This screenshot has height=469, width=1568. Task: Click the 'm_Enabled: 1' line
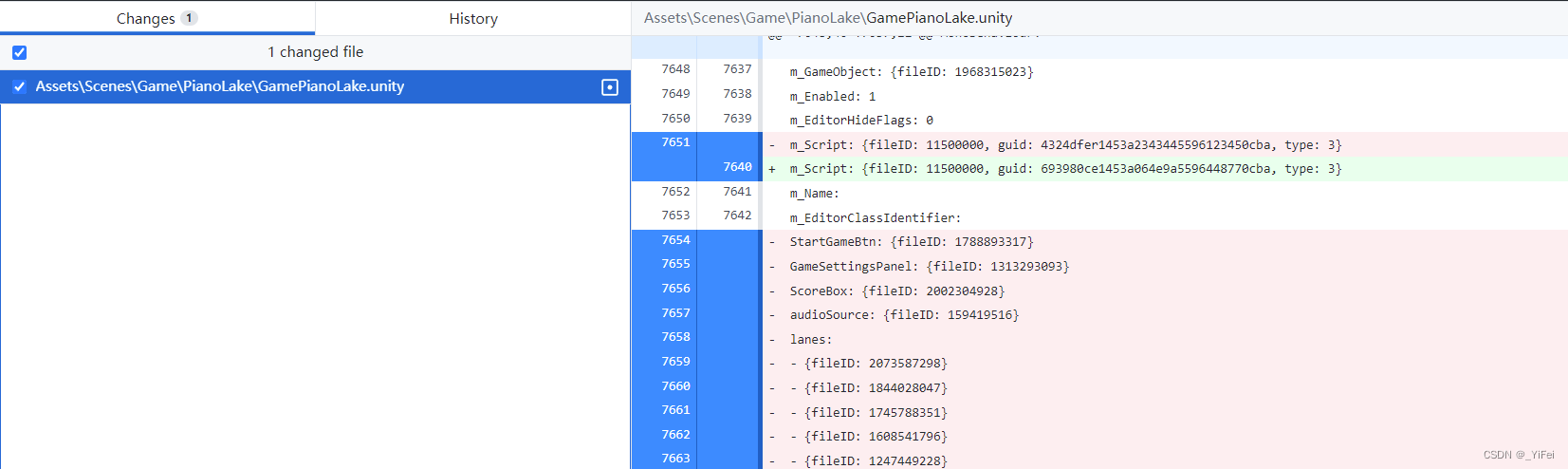(833, 97)
